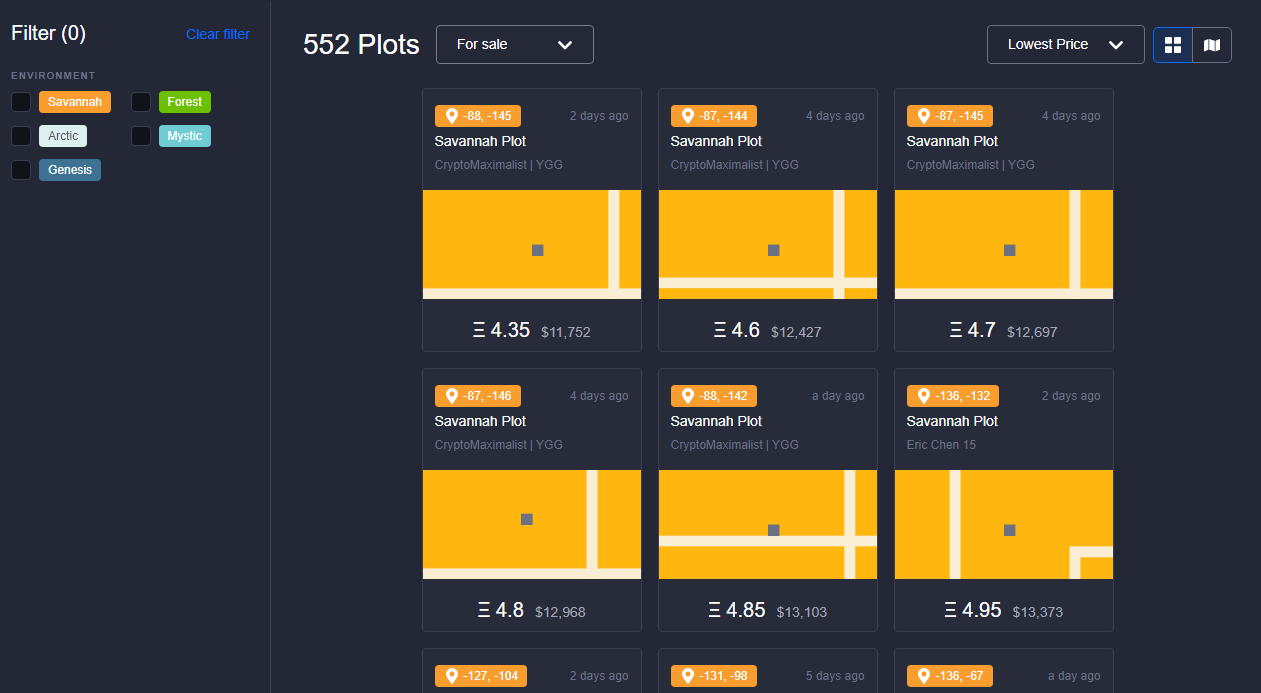
Task: Click Ethereum symbol next to 4.35 price
Action: tap(479, 330)
